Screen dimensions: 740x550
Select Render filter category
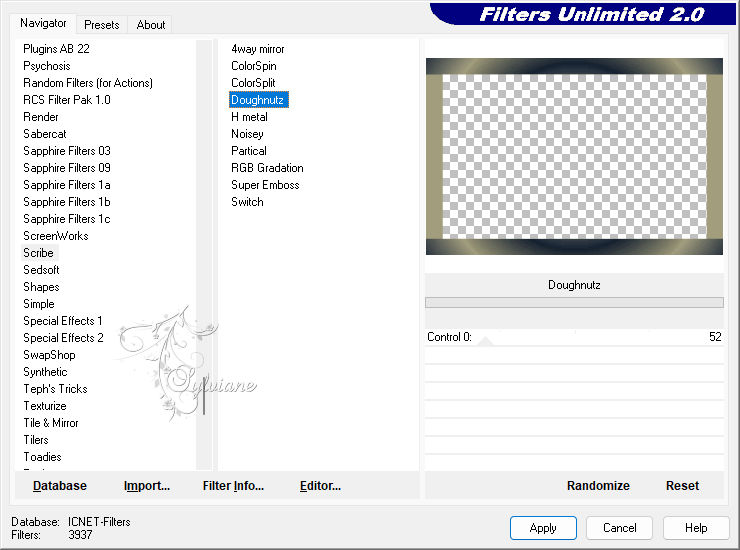(41, 117)
